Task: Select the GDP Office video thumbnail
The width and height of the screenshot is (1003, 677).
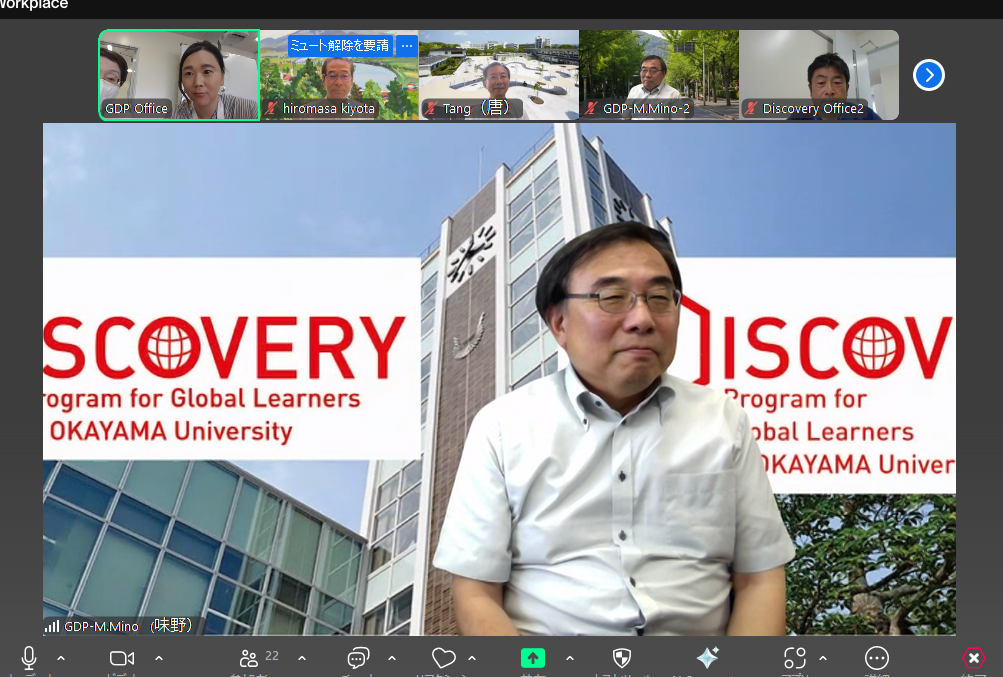Action: (x=179, y=75)
